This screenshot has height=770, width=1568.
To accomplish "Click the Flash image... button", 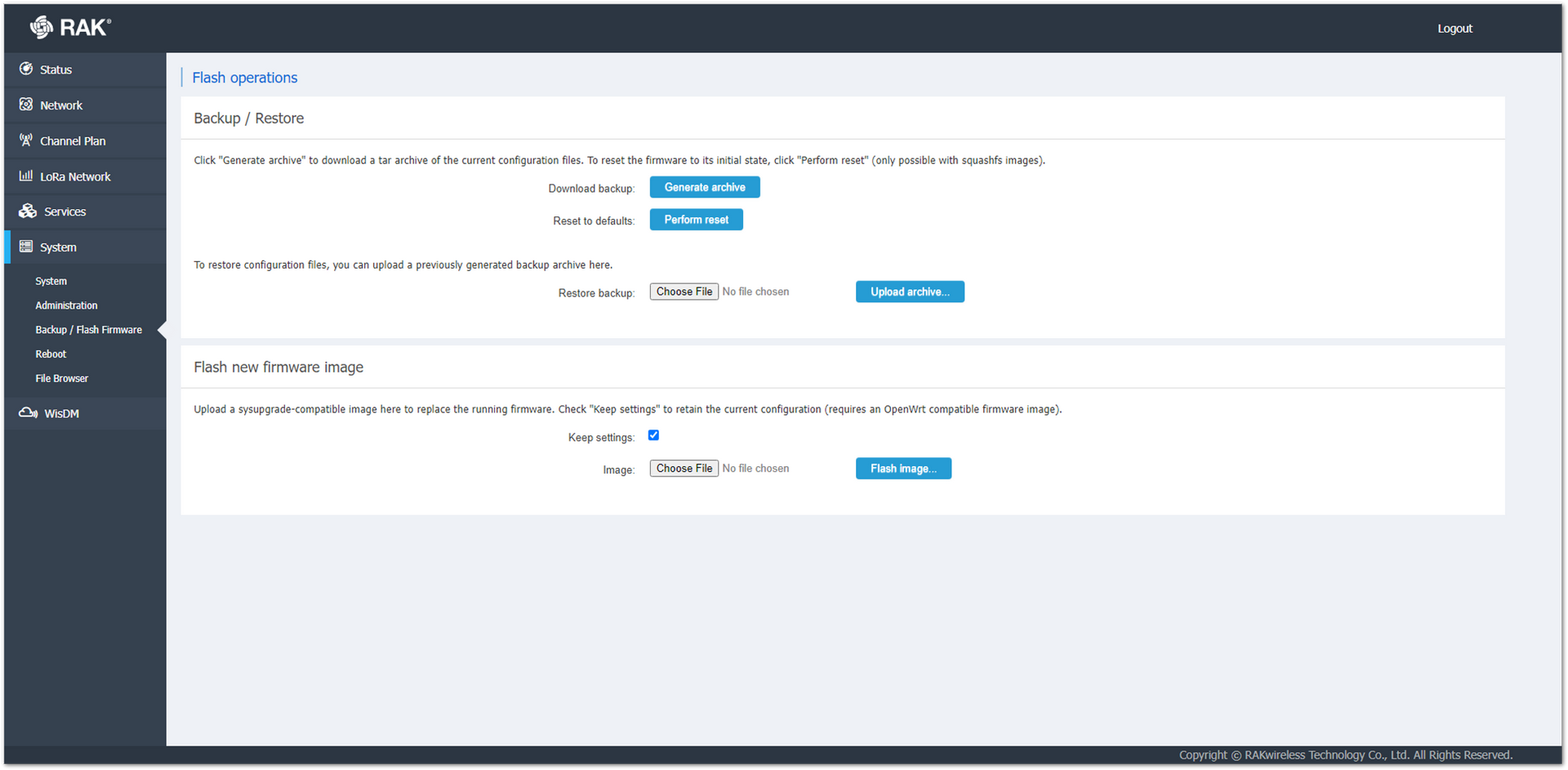I will click(x=903, y=469).
